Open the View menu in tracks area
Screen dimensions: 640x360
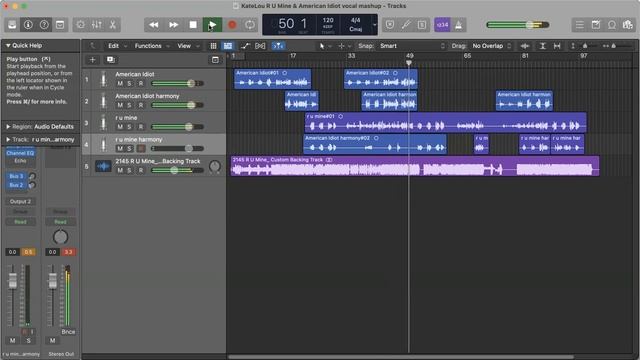(x=188, y=46)
